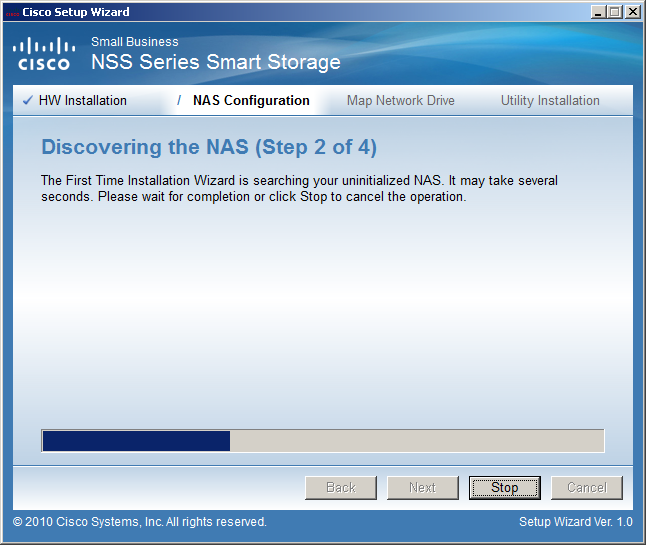Stop the NAS discovery operation
Image resolution: width=646 pixels, height=545 pixels.
(505, 488)
